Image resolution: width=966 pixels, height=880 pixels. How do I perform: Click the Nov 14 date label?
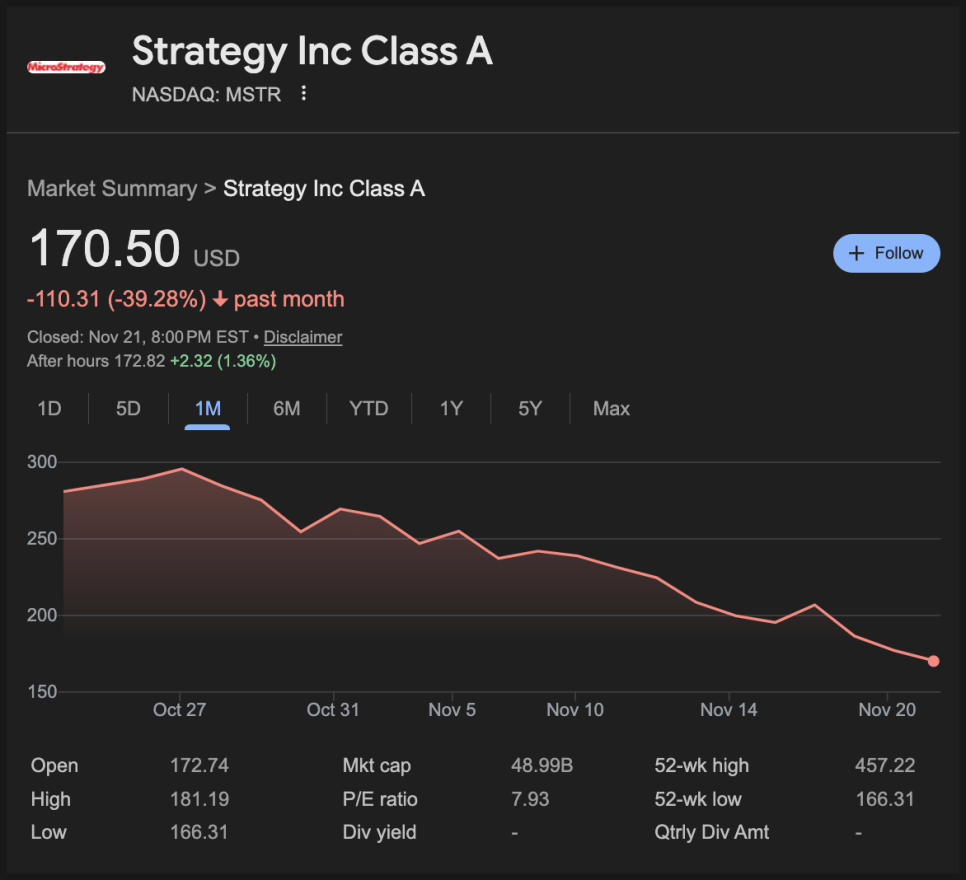pyautogui.click(x=729, y=710)
